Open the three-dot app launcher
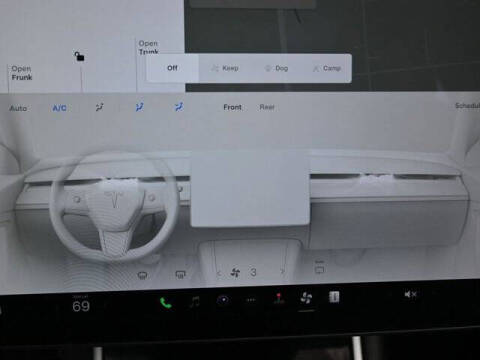Image resolution: width=480 pixels, height=360 pixels. [x=251, y=300]
